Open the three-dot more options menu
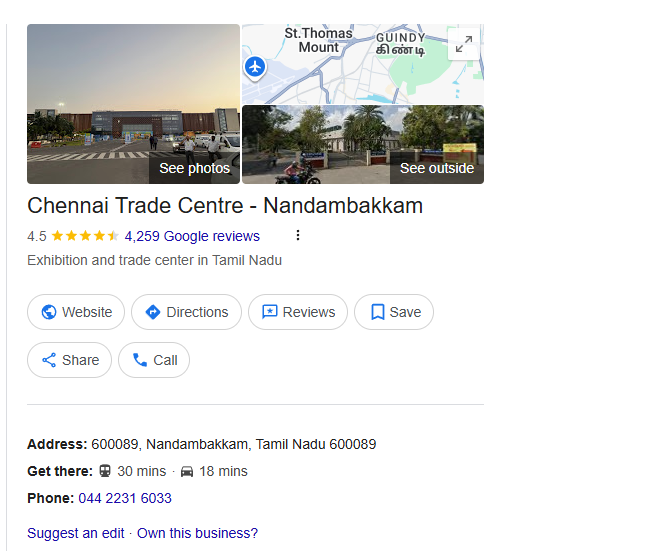Screen dimensions: 670x551 pos(298,235)
